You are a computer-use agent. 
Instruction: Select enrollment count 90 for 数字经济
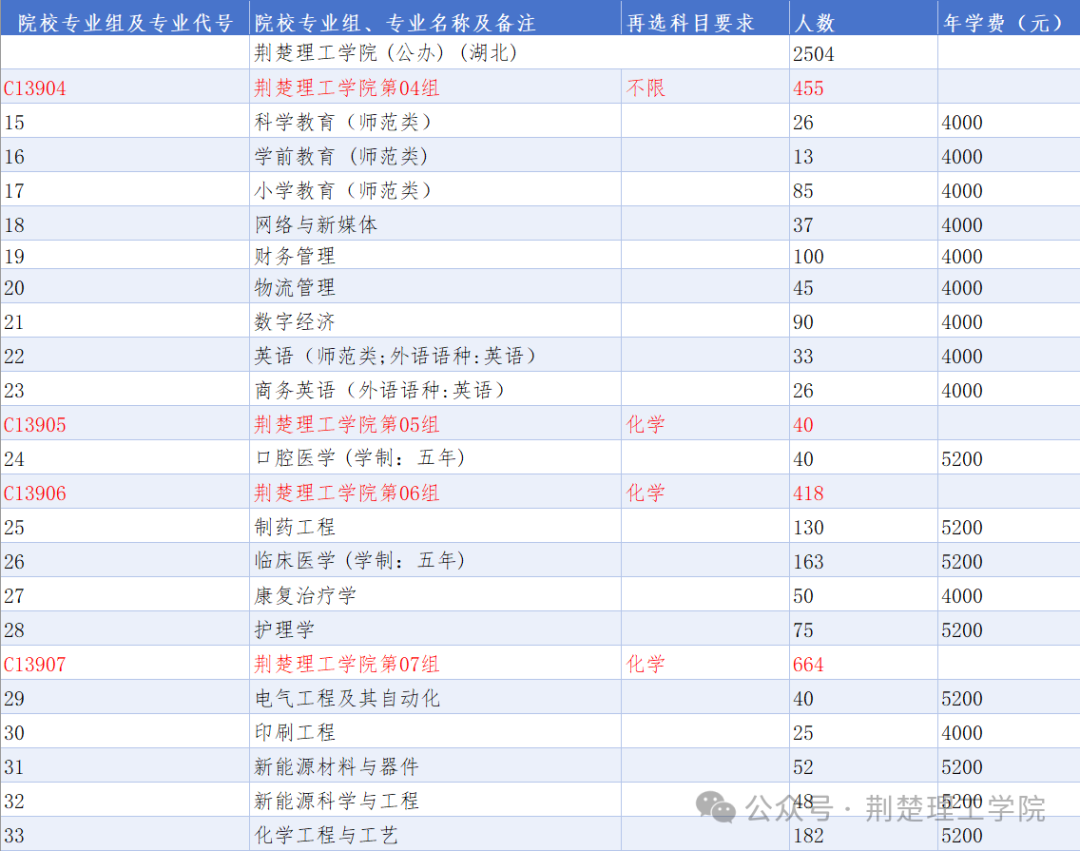[x=803, y=322]
